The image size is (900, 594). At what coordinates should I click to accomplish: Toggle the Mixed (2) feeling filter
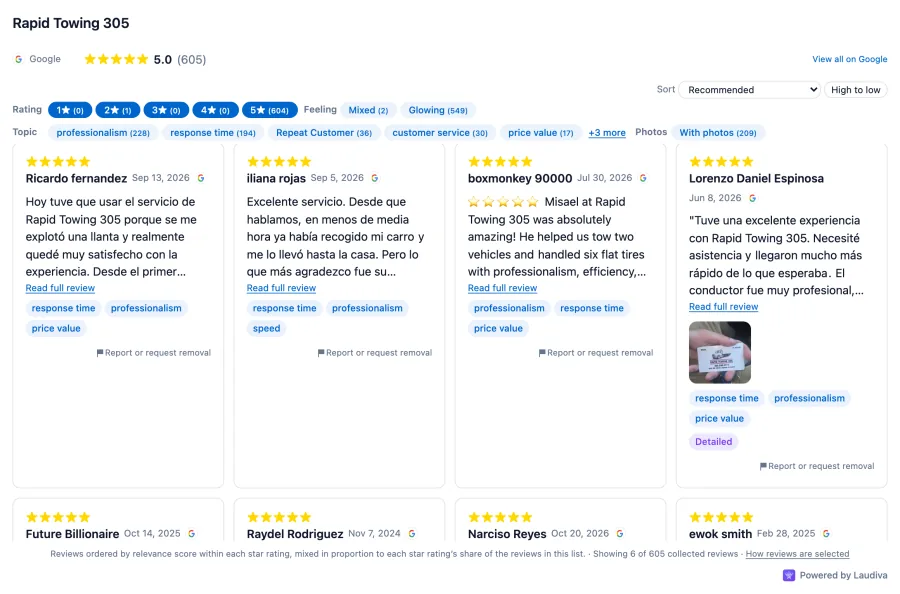pyautogui.click(x=368, y=110)
